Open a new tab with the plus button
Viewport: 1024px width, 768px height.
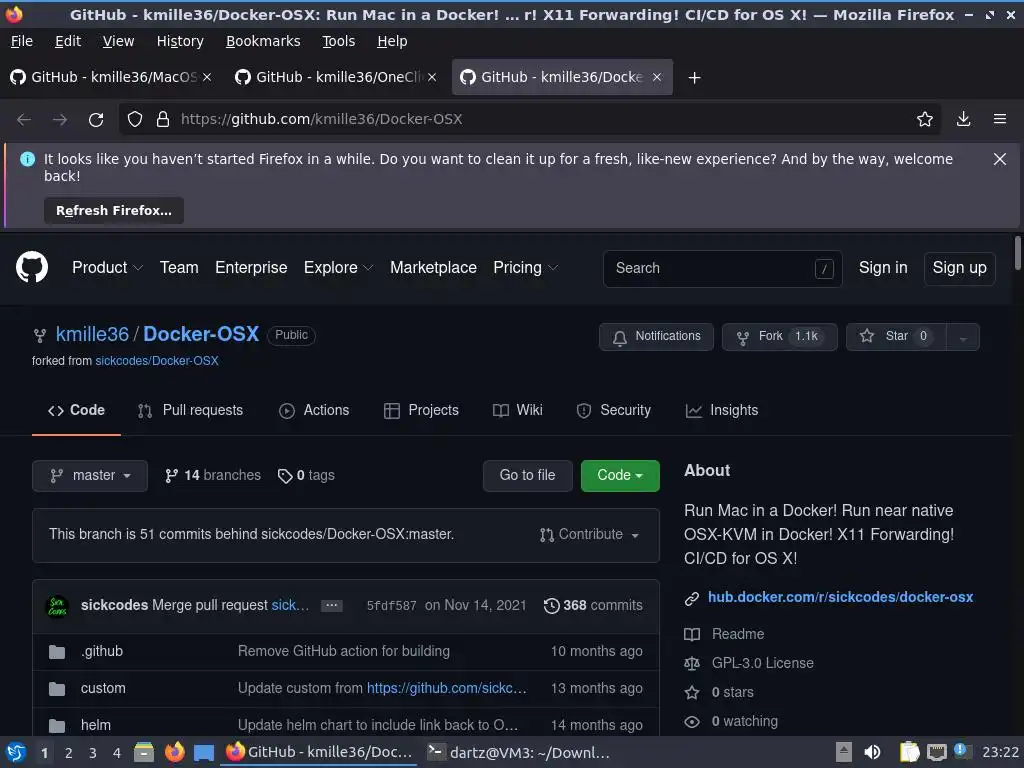pyautogui.click(x=695, y=78)
